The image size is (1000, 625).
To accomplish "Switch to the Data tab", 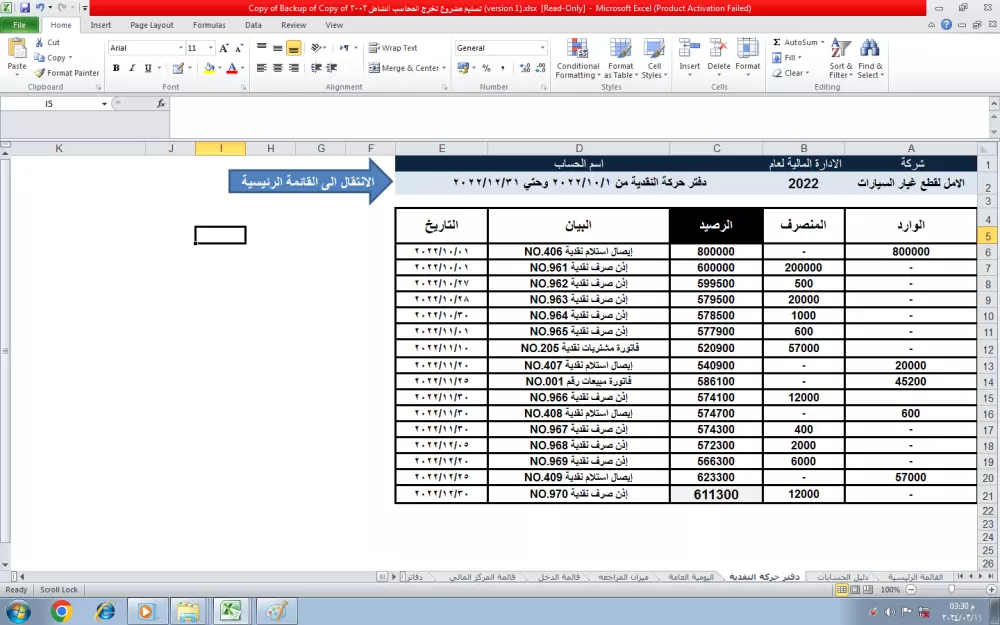I will 253,25.
